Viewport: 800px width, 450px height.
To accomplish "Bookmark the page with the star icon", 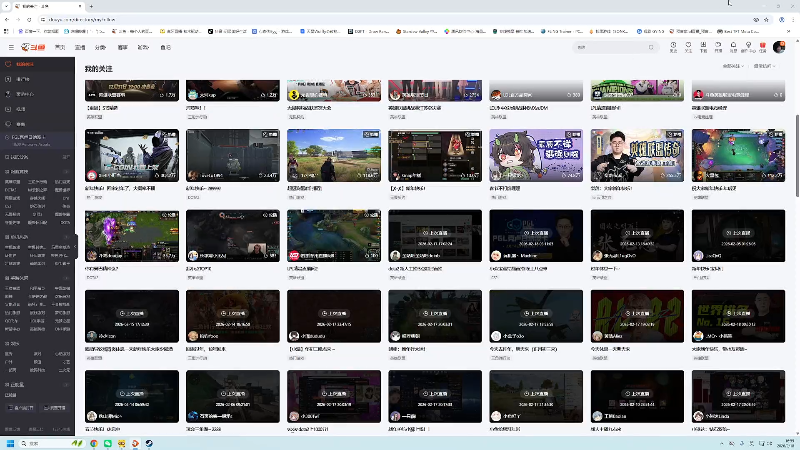I will [766, 19].
